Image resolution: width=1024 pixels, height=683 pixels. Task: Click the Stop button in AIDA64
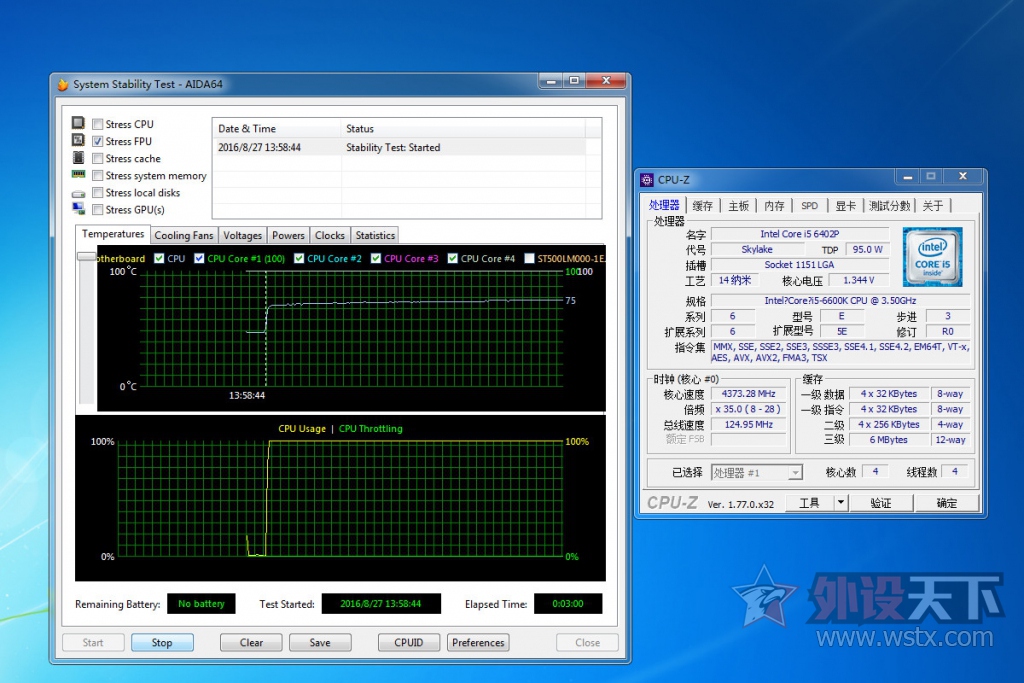[162, 643]
